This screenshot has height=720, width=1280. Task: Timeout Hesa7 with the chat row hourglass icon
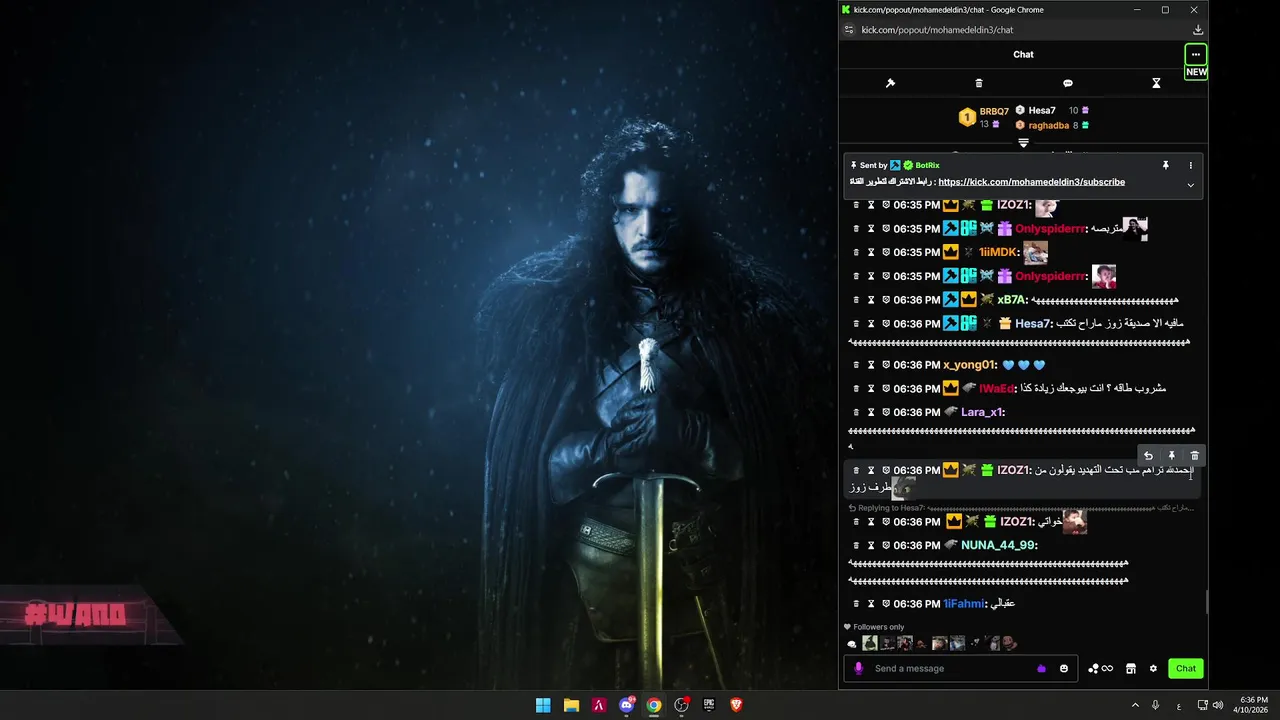pyautogui.click(x=871, y=324)
